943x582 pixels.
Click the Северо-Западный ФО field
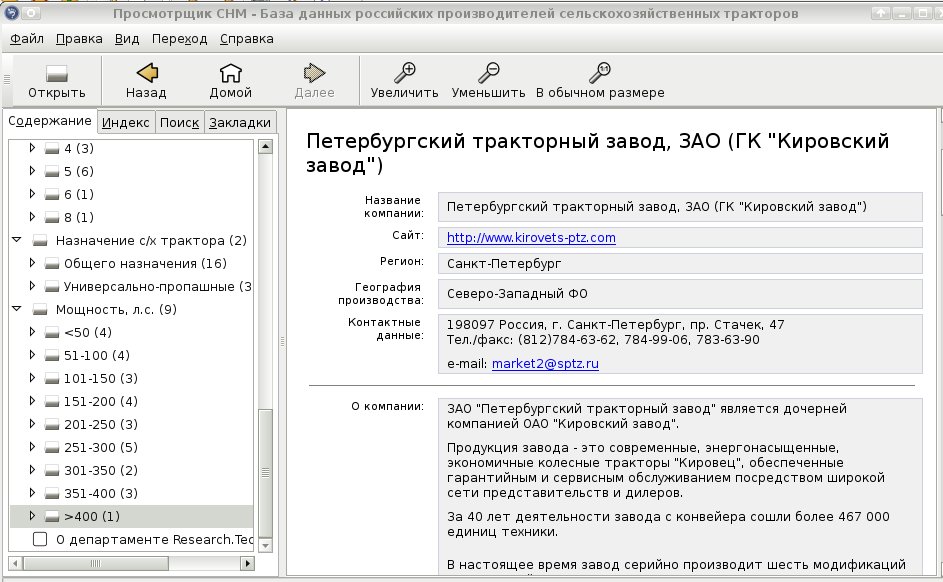click(680, 293)
